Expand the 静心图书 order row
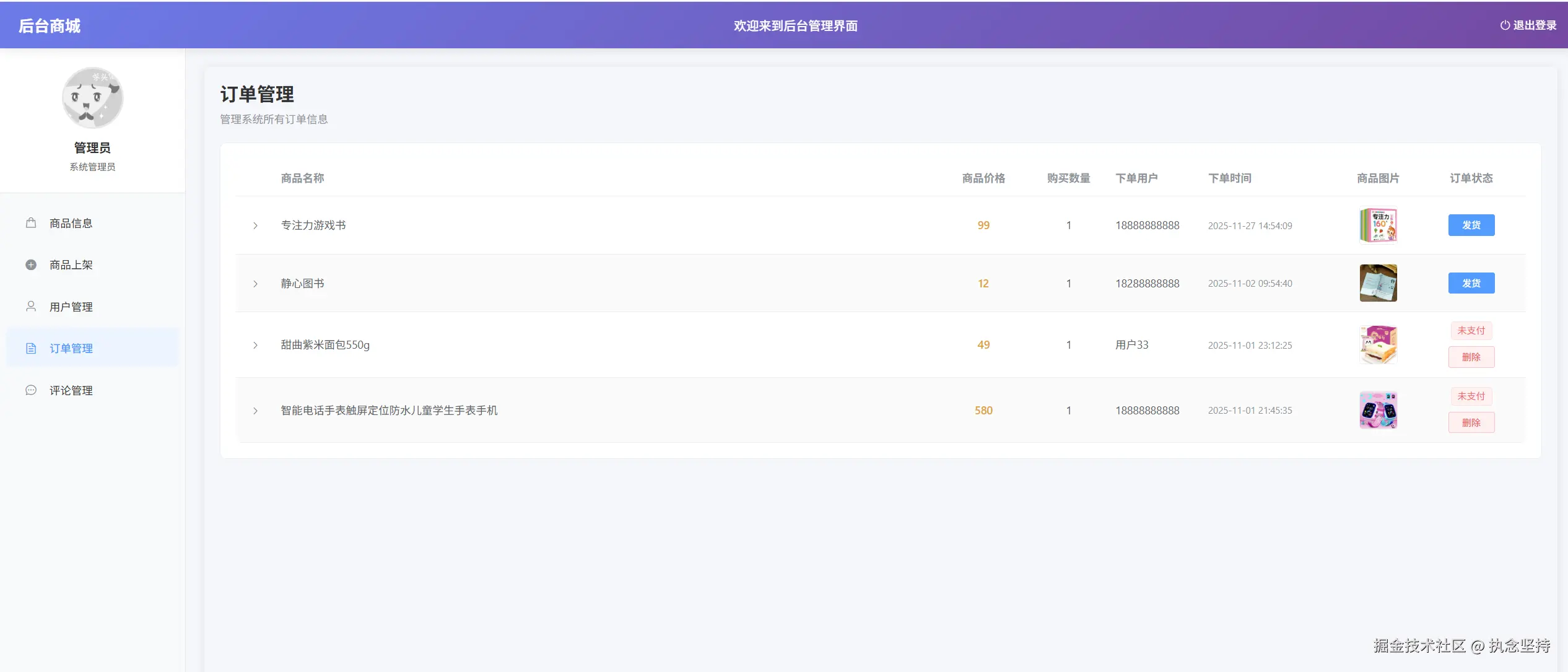 point(255,284)
